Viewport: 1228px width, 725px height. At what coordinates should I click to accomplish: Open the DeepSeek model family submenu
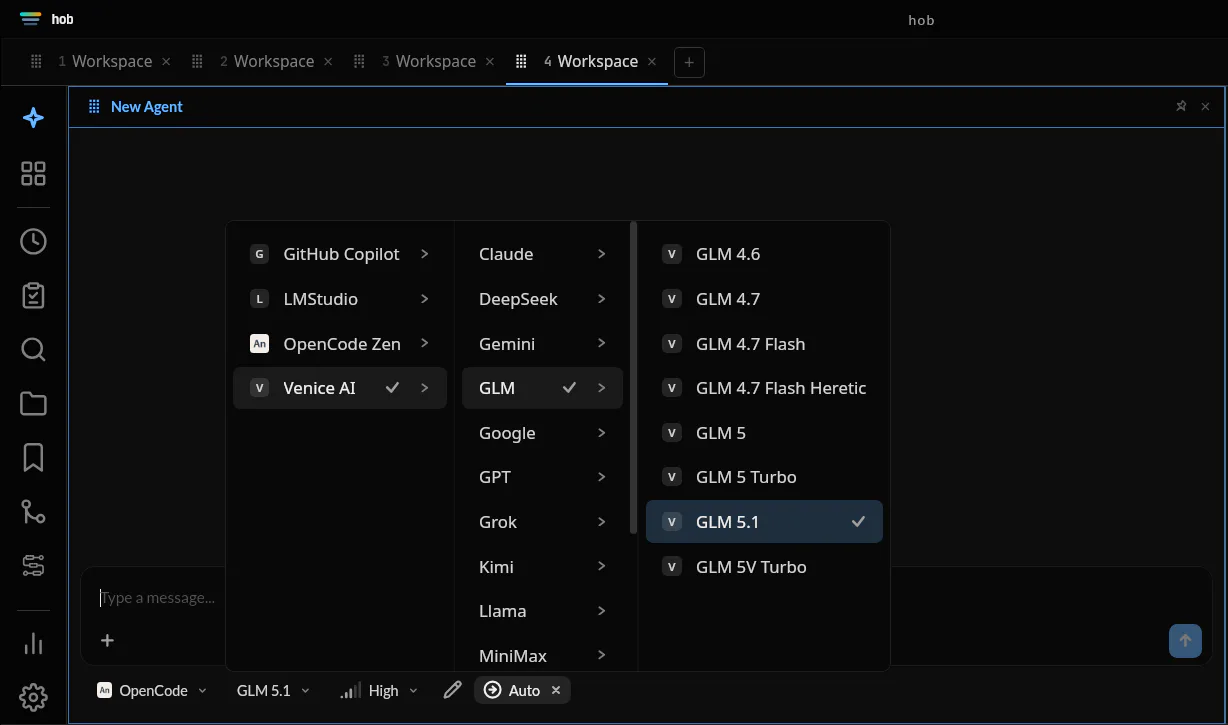pos(542,299)
